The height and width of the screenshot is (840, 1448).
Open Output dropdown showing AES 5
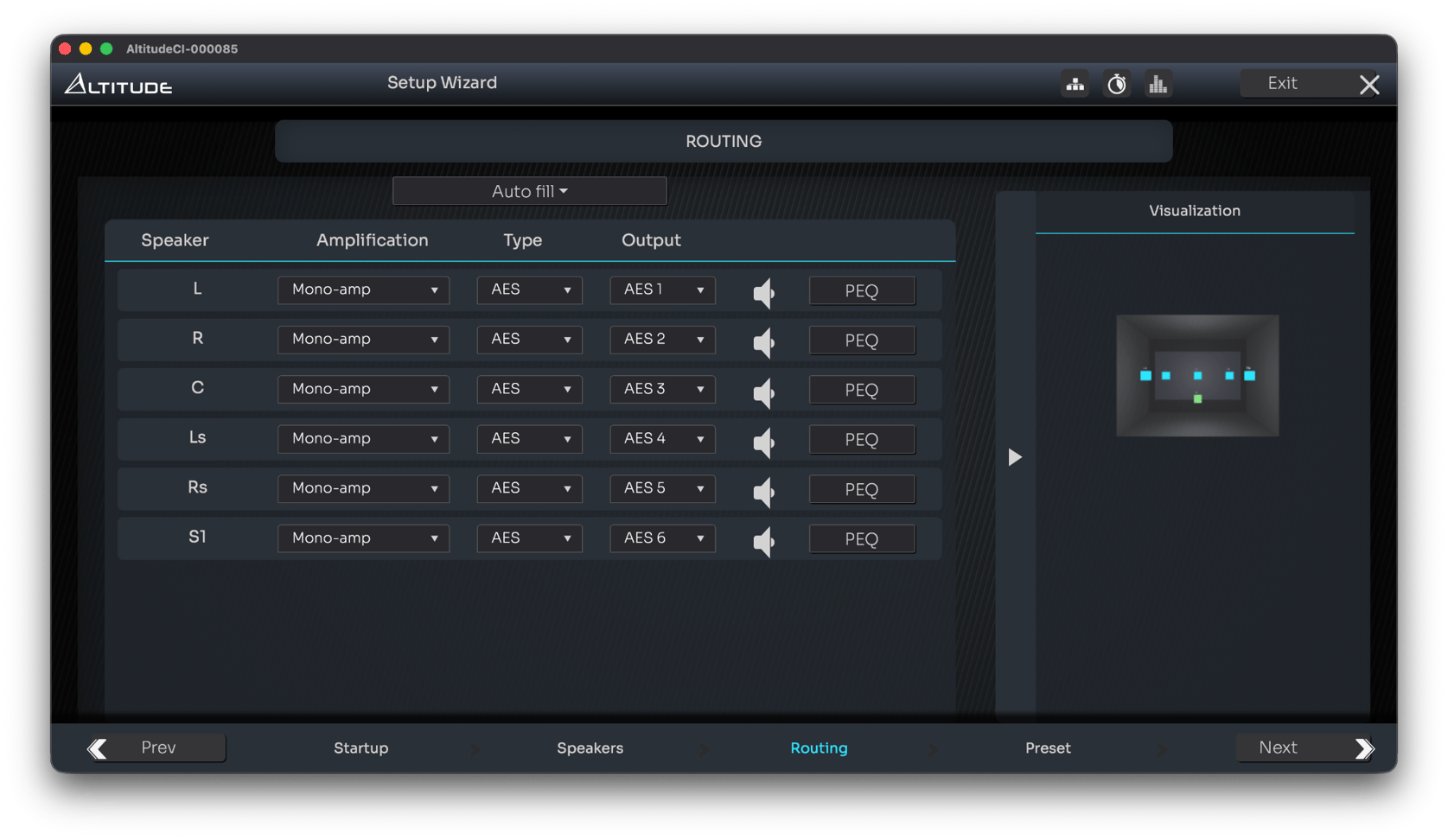(662, 488)
